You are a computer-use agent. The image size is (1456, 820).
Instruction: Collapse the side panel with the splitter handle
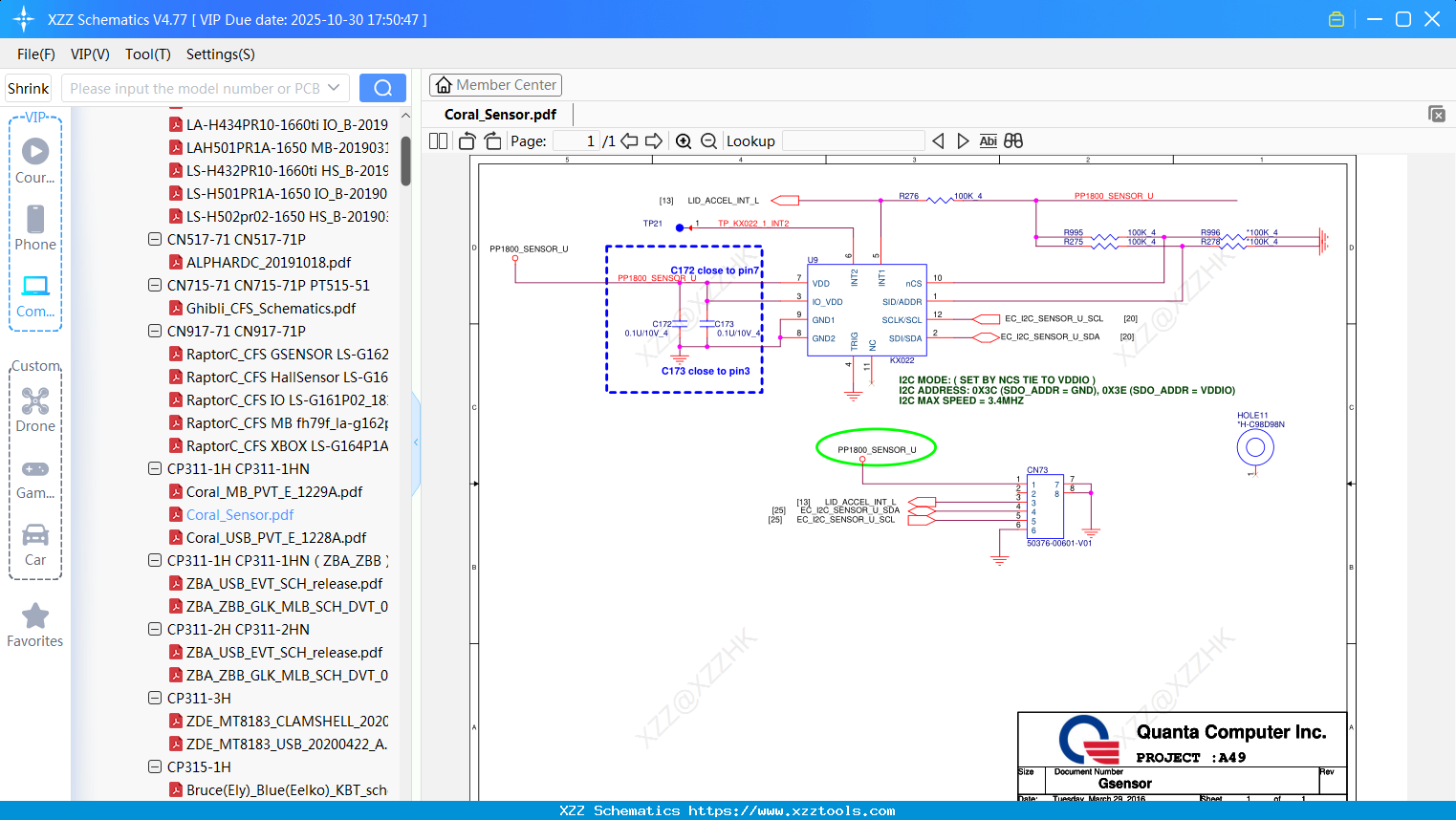click(416, 442)
